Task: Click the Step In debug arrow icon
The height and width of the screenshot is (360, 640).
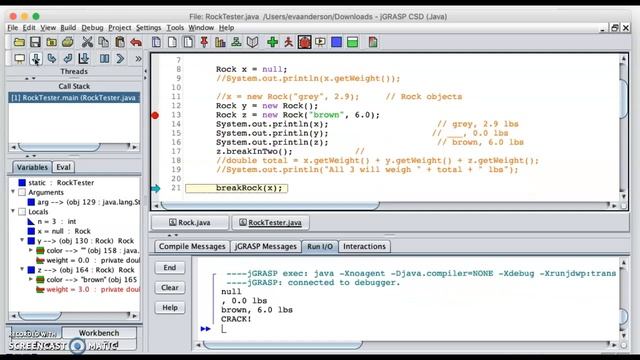Action: tap(52, 59)
